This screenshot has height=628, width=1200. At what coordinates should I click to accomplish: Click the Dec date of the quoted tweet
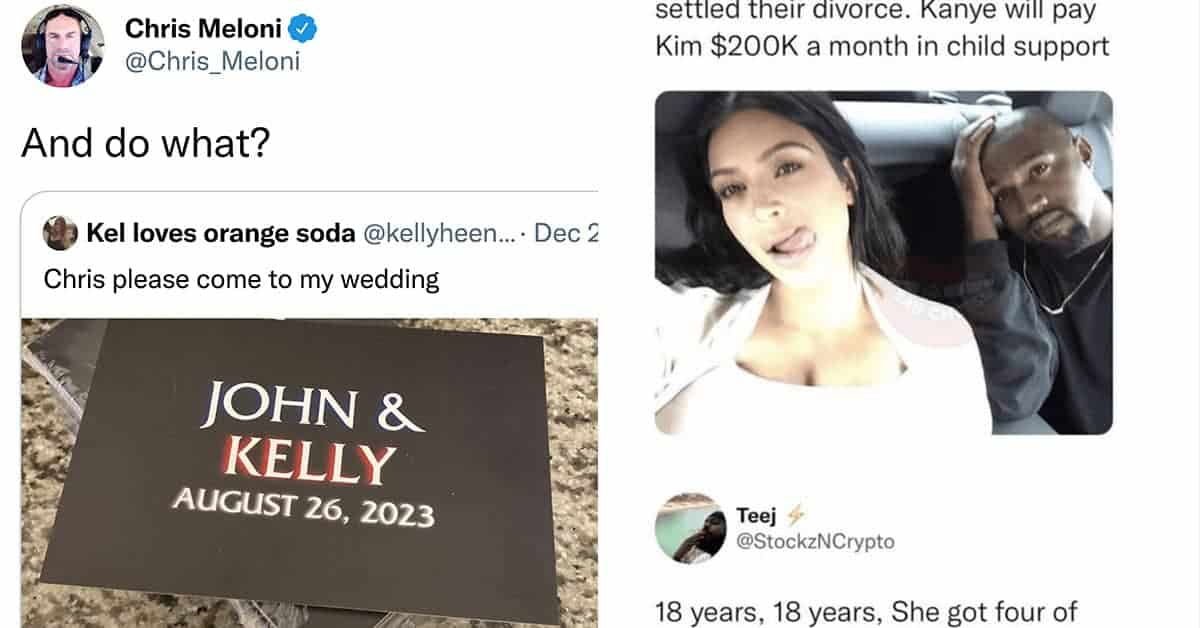(x=566, y=234)
